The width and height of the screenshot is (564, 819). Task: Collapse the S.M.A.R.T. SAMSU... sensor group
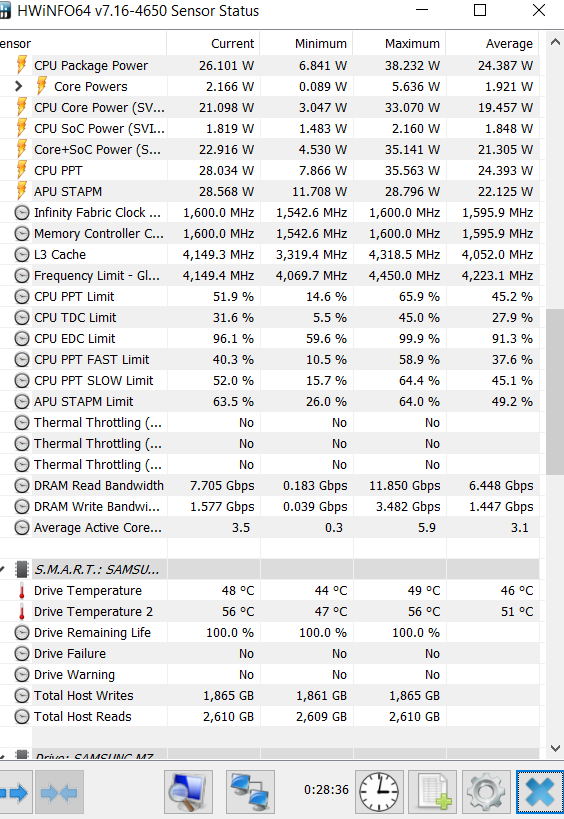click(2, 569)
